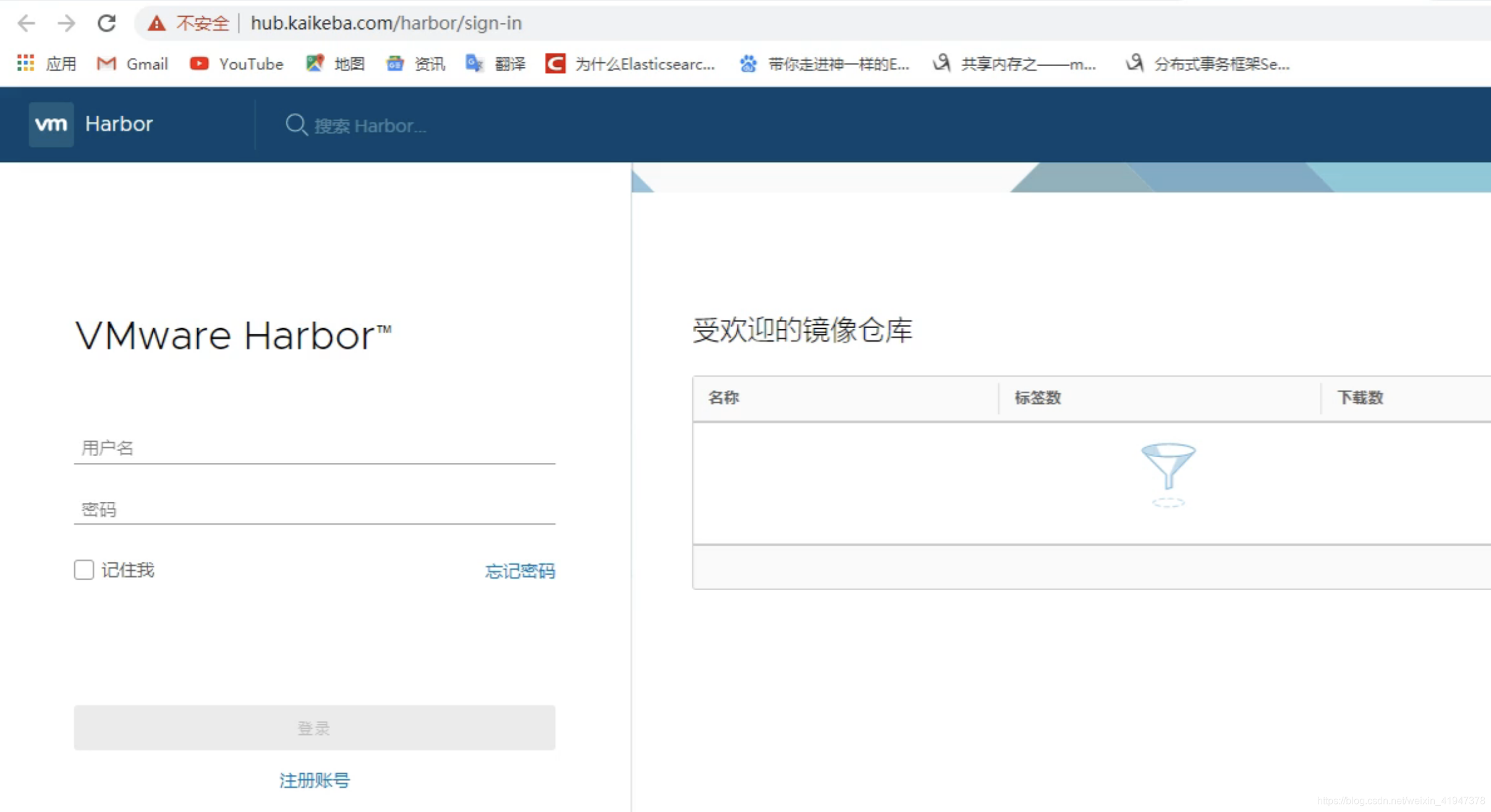The height and width of the screenshot is (812, 1491).
Task: Enable the remember me login toggle
Action: pyautogui.click(x=84, y=570)
